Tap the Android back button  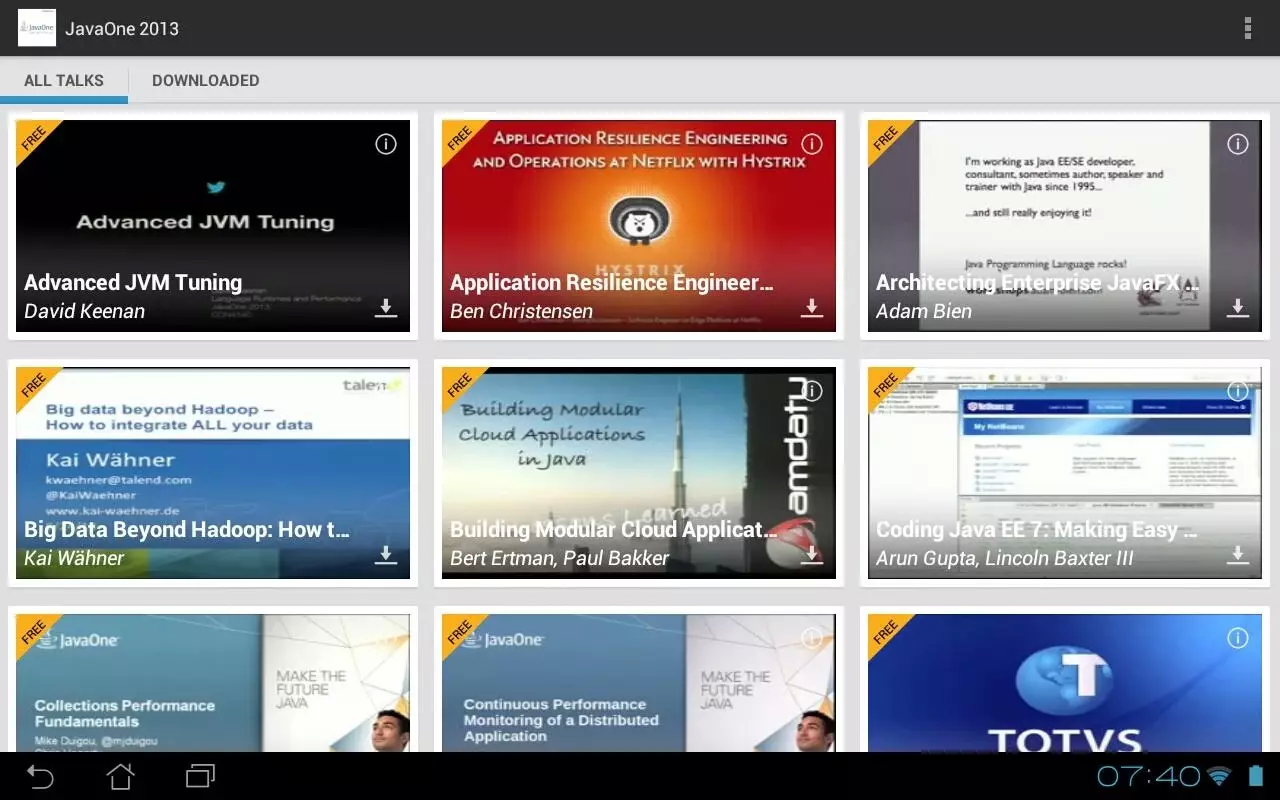click(x=40, y=776)
